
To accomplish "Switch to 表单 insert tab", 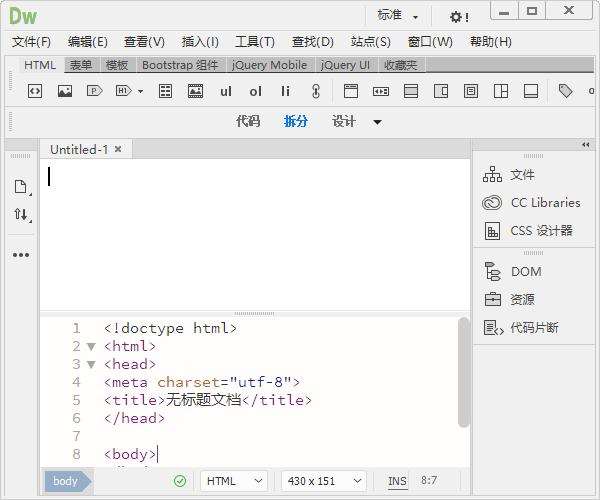I will [81, 65].
